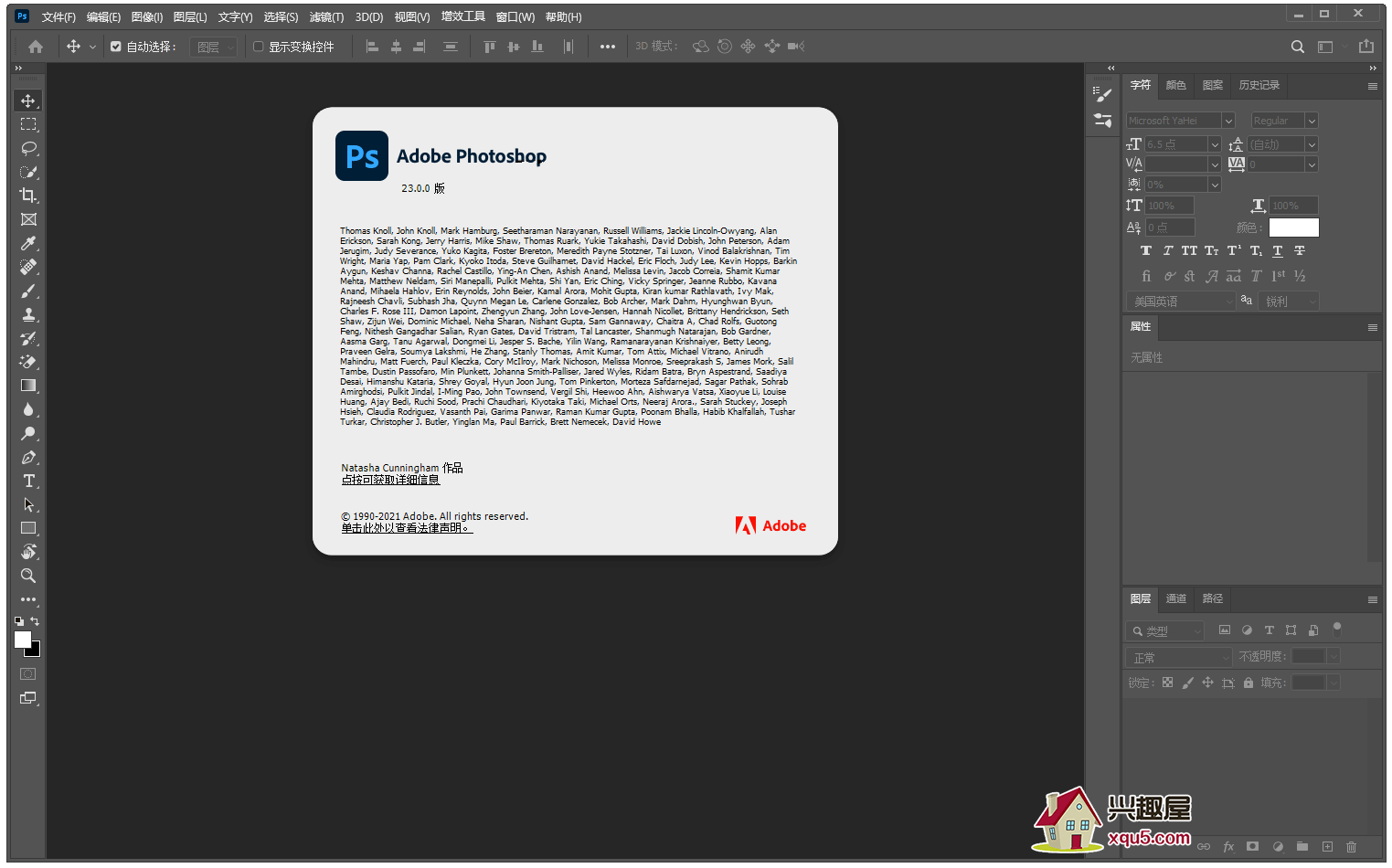Viewport: 1392px width, 868px height.
Task: Open the Brush Settings panel icon
Action: (x=1103, y=94)
